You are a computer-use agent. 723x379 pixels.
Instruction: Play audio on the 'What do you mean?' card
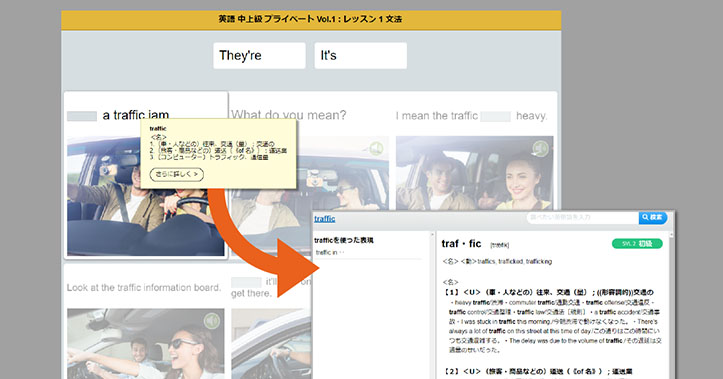tap(376, 148)
